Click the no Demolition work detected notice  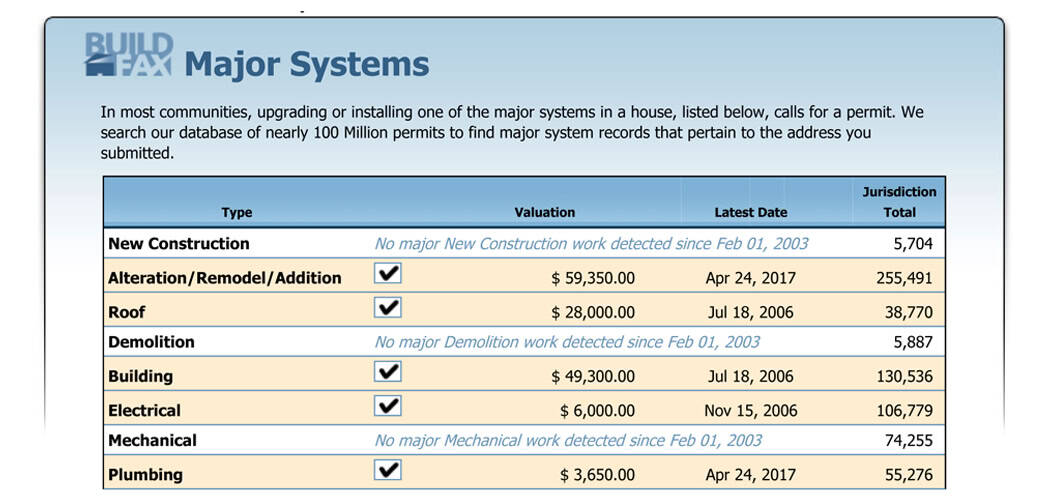(x=567, y=342)
